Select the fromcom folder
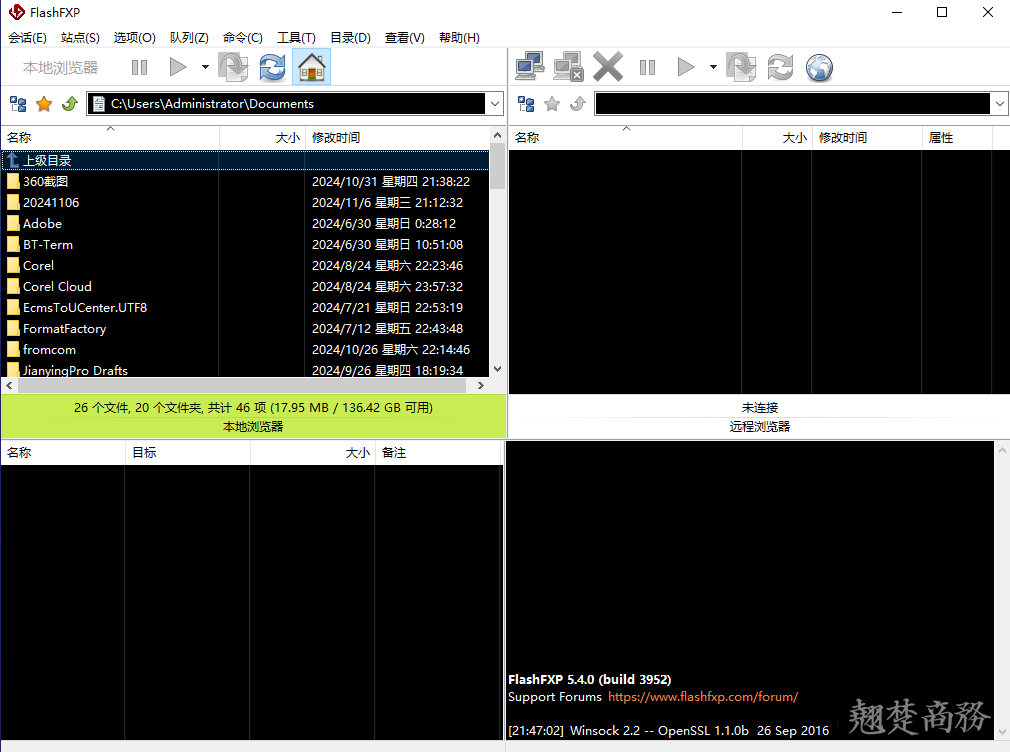The width and height of the screenshot is (1010, 752). (245, 349)
